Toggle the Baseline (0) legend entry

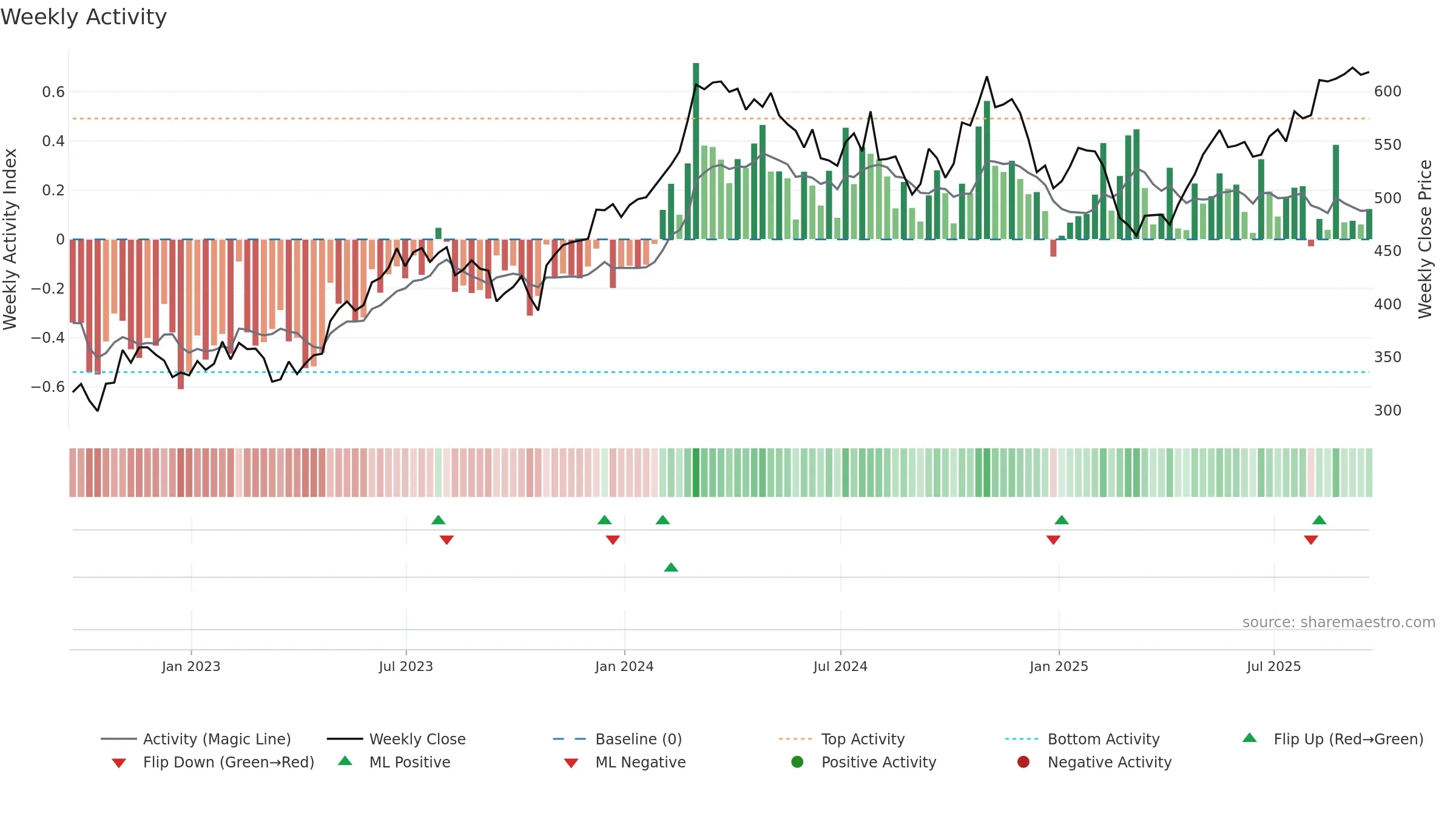tap(618, 739)
